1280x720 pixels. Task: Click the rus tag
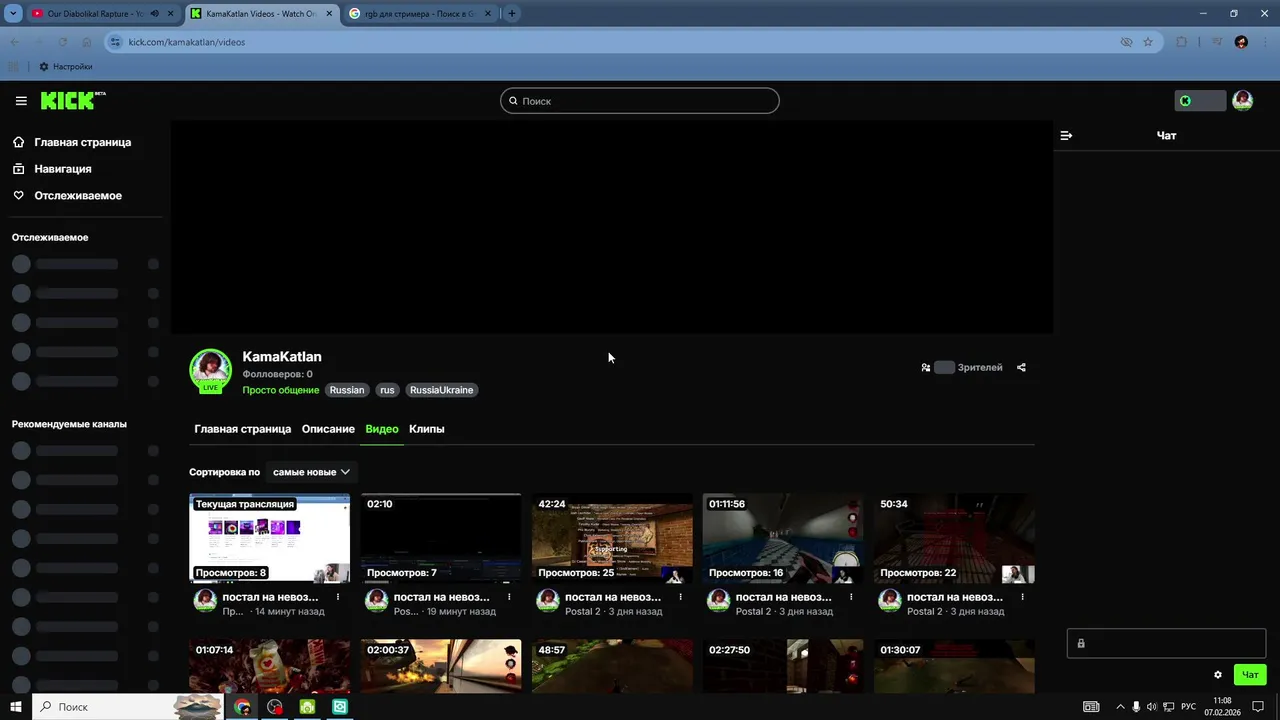387,390
